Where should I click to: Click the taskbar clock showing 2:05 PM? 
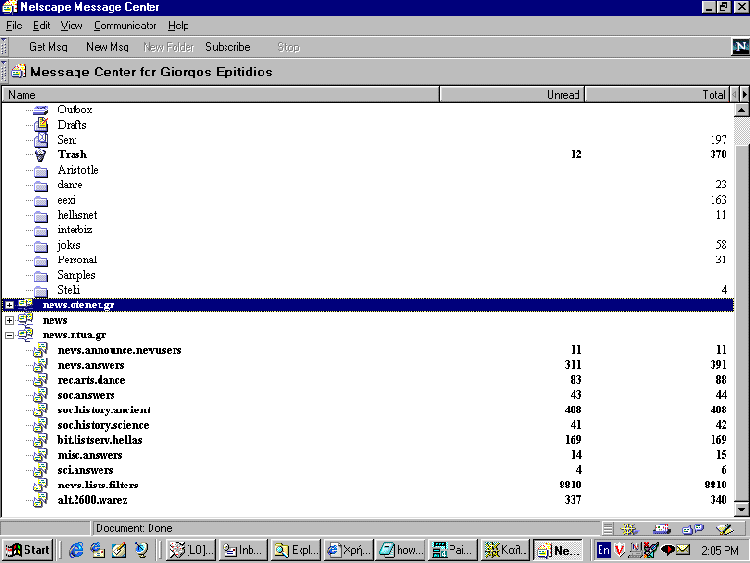[719, 551]
